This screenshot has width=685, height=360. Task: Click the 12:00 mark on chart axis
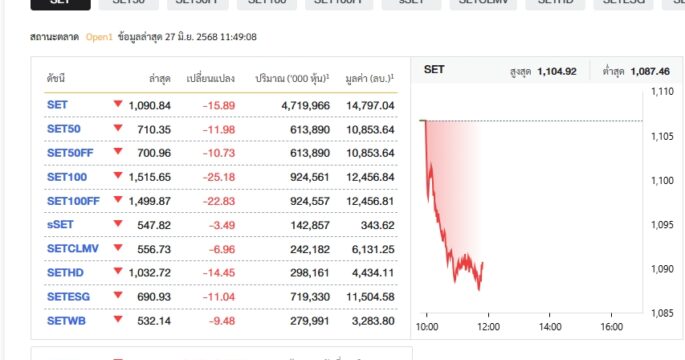pos(488,327)
